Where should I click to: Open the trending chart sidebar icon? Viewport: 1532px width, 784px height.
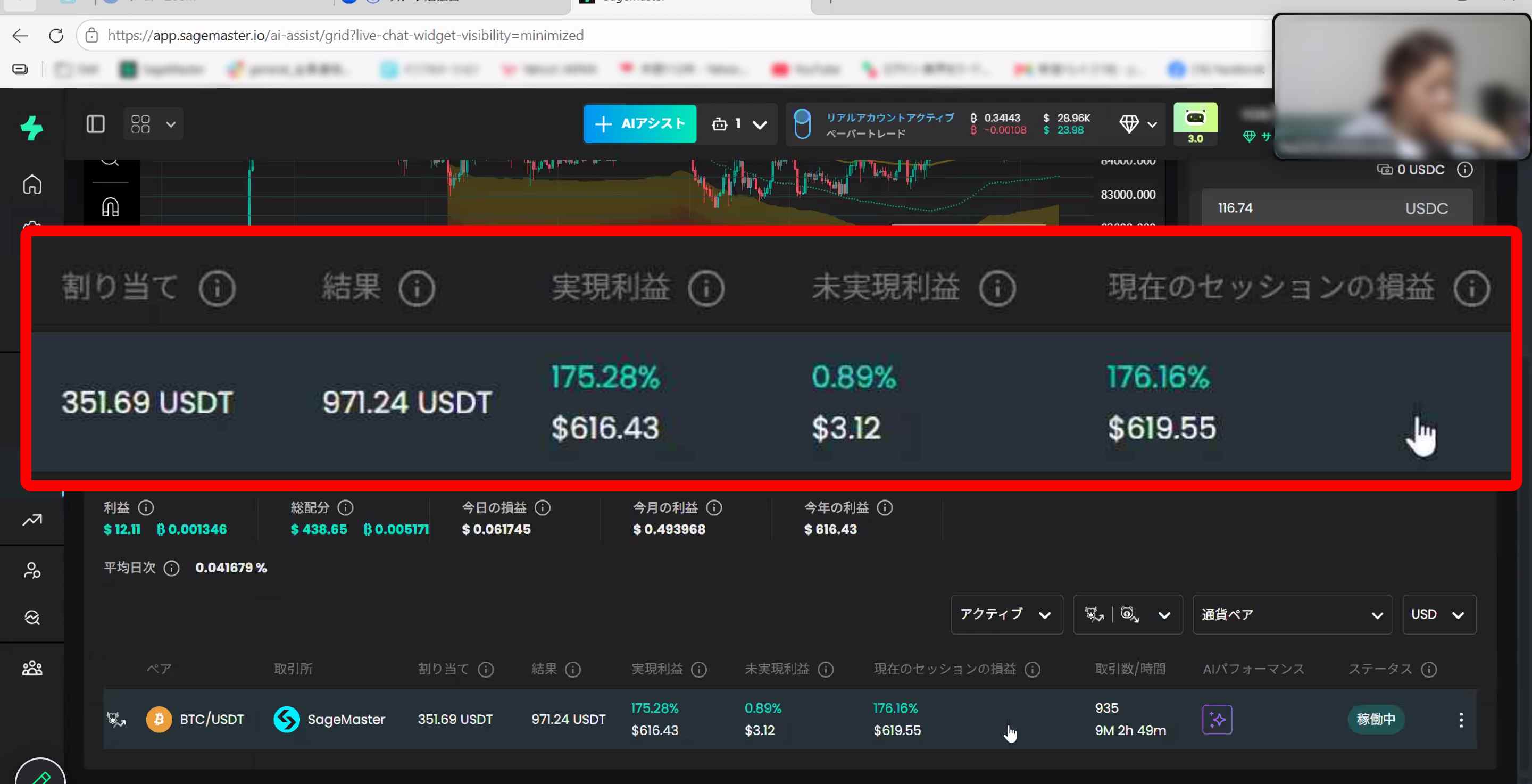tap(32, 520)
